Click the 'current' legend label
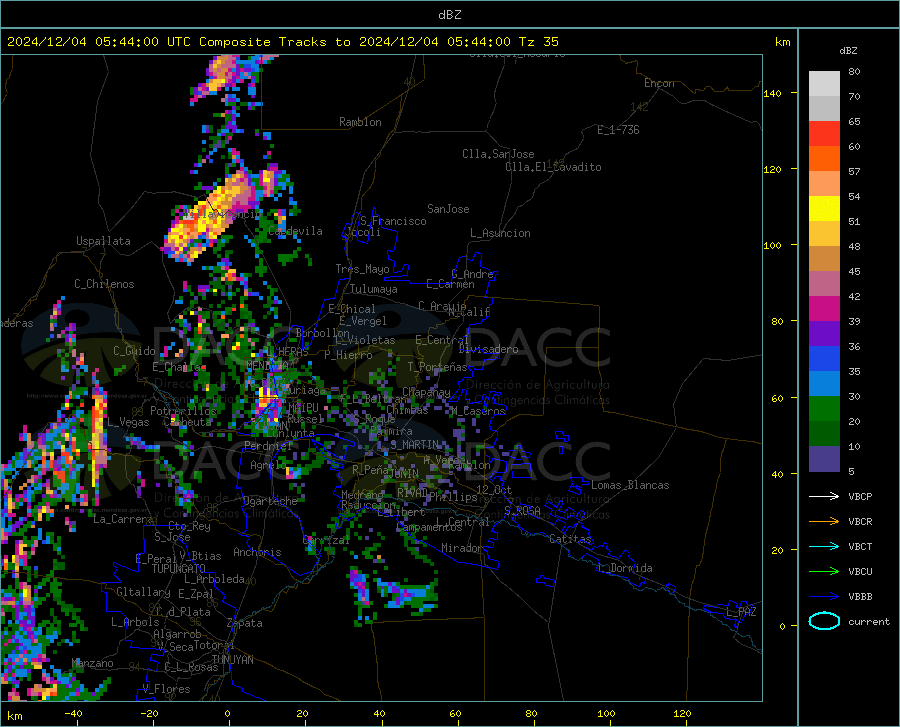The image size is (900, 727). 868,621
